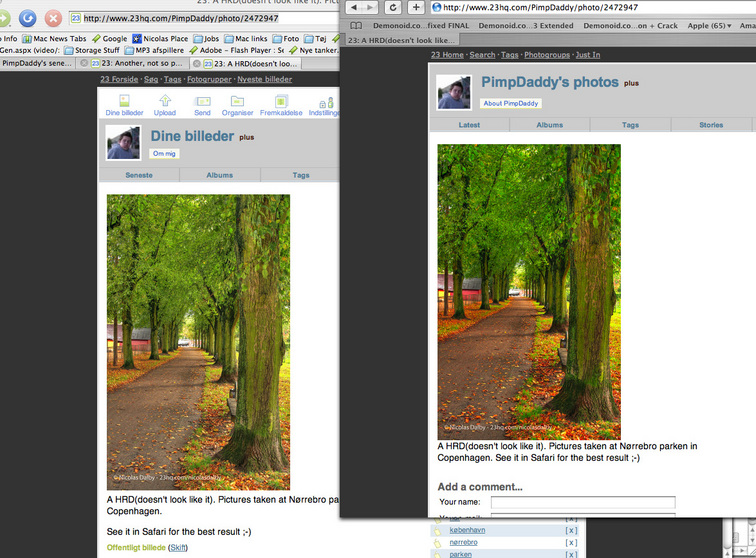756x558 pixels.
Task: Open the Nicolas Place bookmark
Action: (x=160, y=39)
